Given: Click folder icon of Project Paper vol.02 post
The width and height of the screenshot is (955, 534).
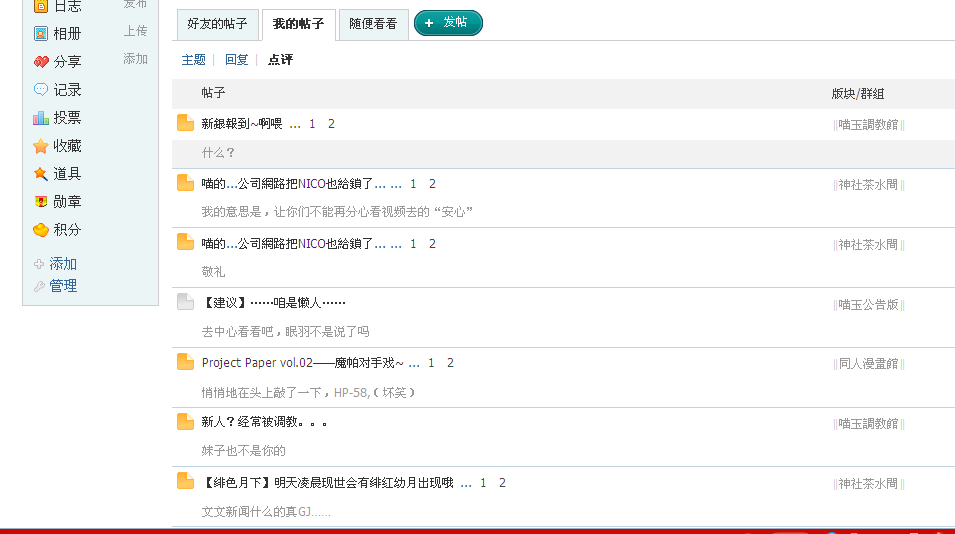Looking at the screenshot, I should [185, 362].
